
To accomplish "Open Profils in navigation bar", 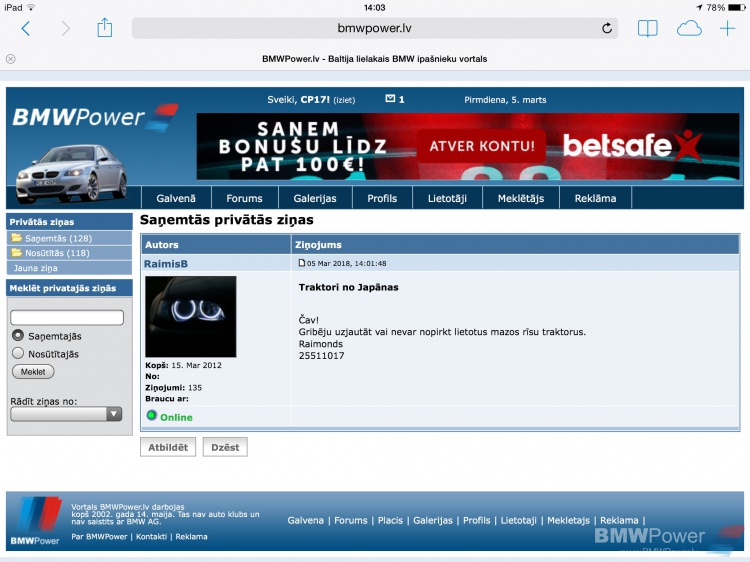I will click(382, 198).
